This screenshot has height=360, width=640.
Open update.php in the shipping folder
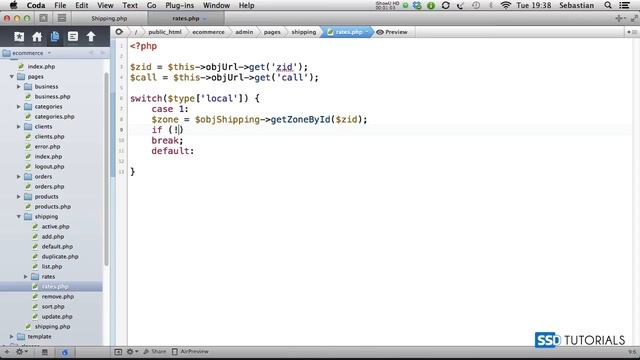click(57, 316)
